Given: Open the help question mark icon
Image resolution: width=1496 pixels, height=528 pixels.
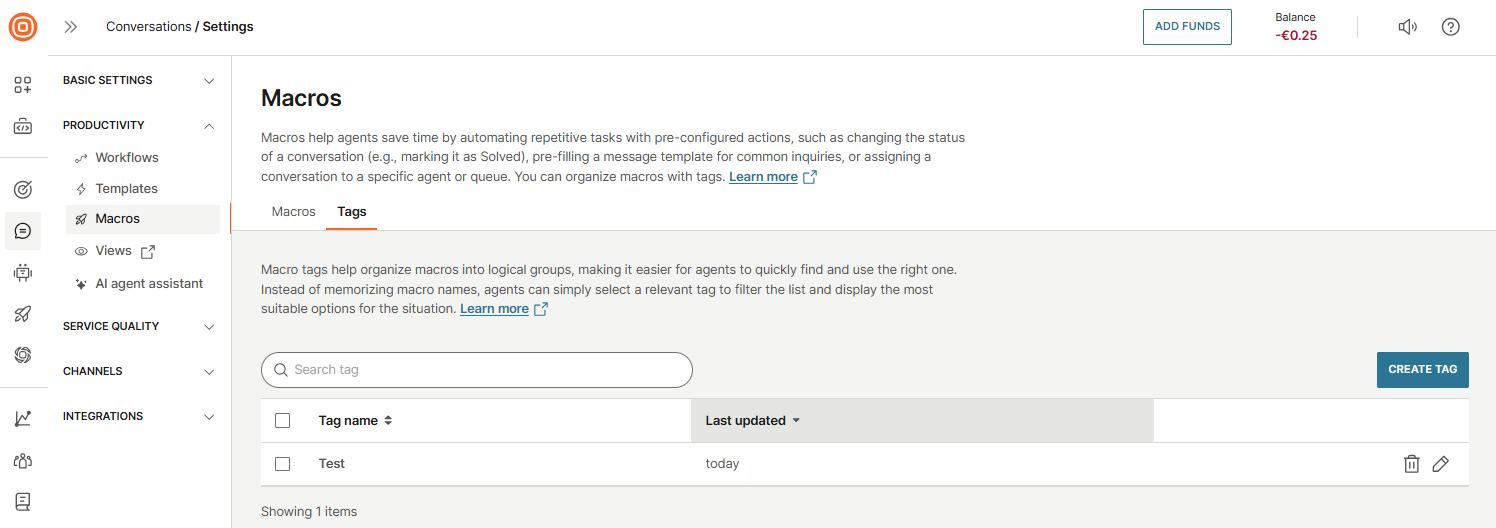Looking at the screenshot, I should [1450, 27].
